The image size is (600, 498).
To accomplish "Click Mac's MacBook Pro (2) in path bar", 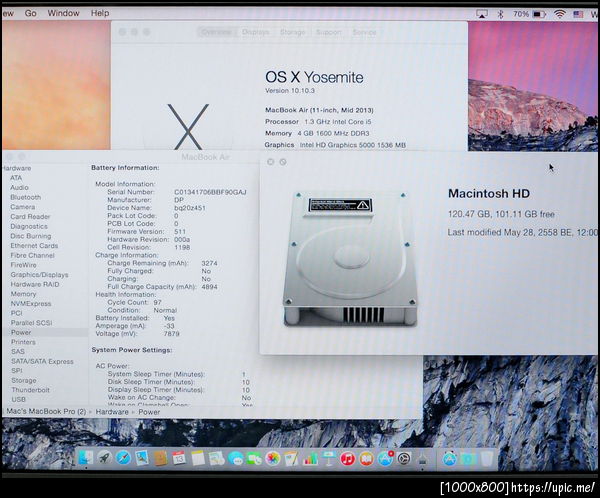I will pos(46,411).
